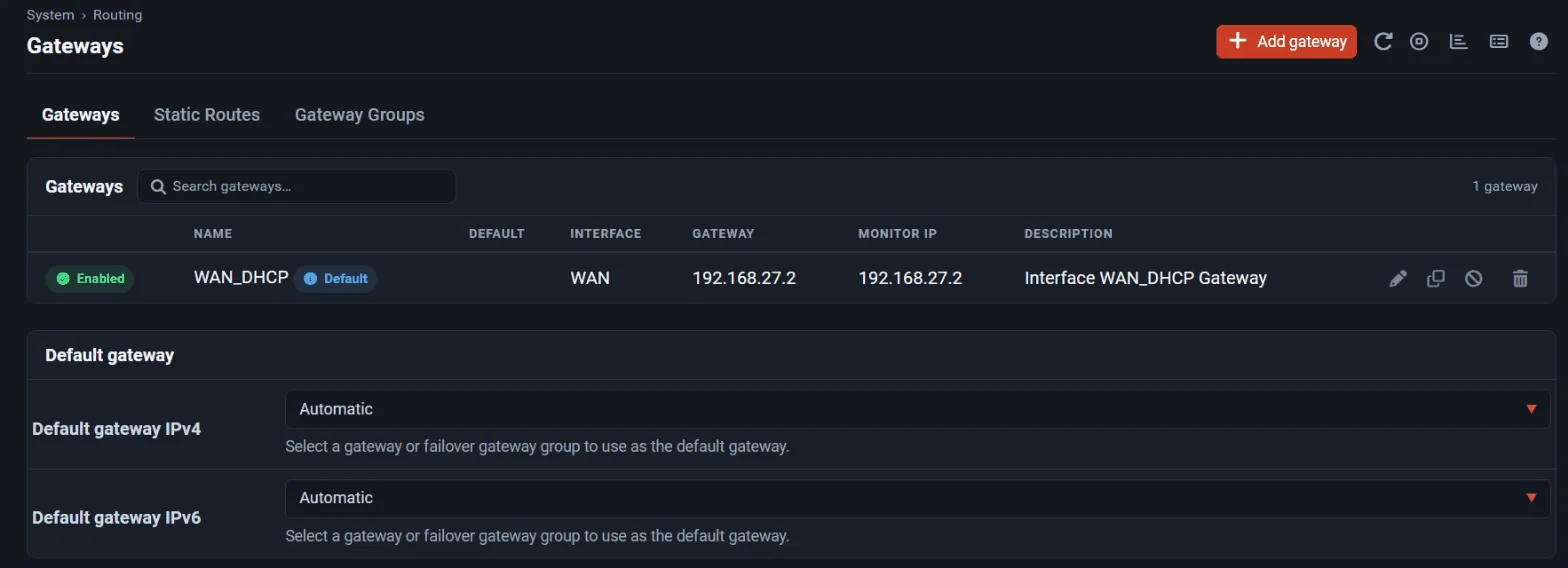1568x568 pixels.
Task: Switch to the Static Routes tab
Action: [207, 115]
